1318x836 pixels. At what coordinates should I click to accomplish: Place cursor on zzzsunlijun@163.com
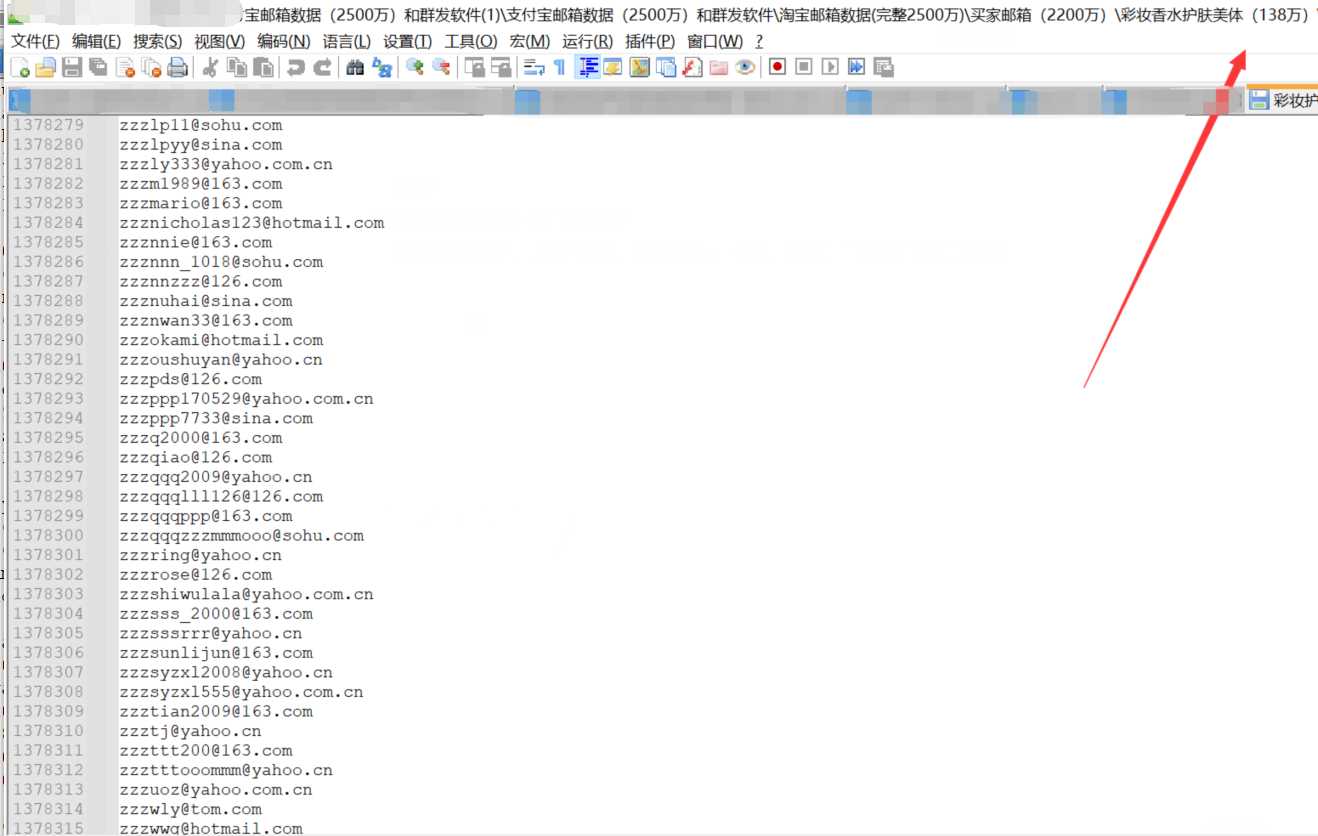(x=216, y=652)
